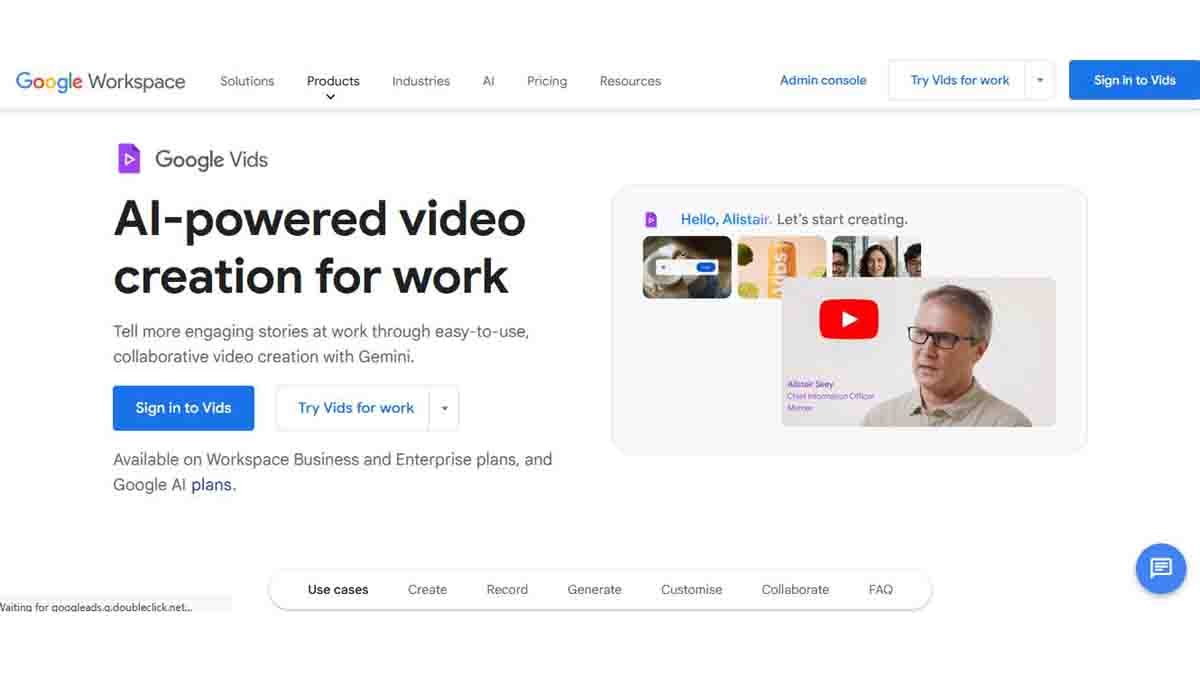Image resolution: width=1200 pixels, height=675 pixels.
Task: Go to the Admin console
Action: 823,80
